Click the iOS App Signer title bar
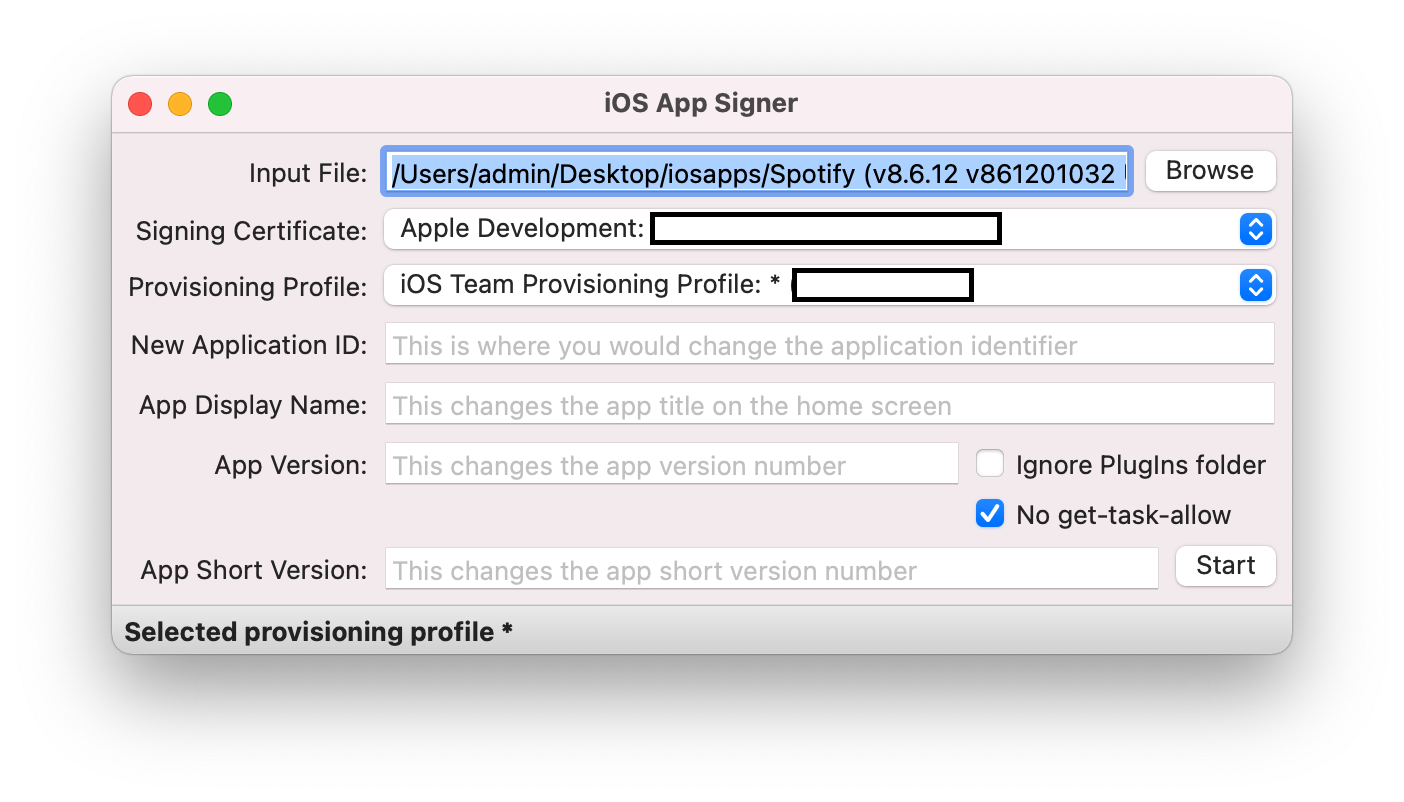This screenshot has width=1404, height=802. tap(701, 103)
